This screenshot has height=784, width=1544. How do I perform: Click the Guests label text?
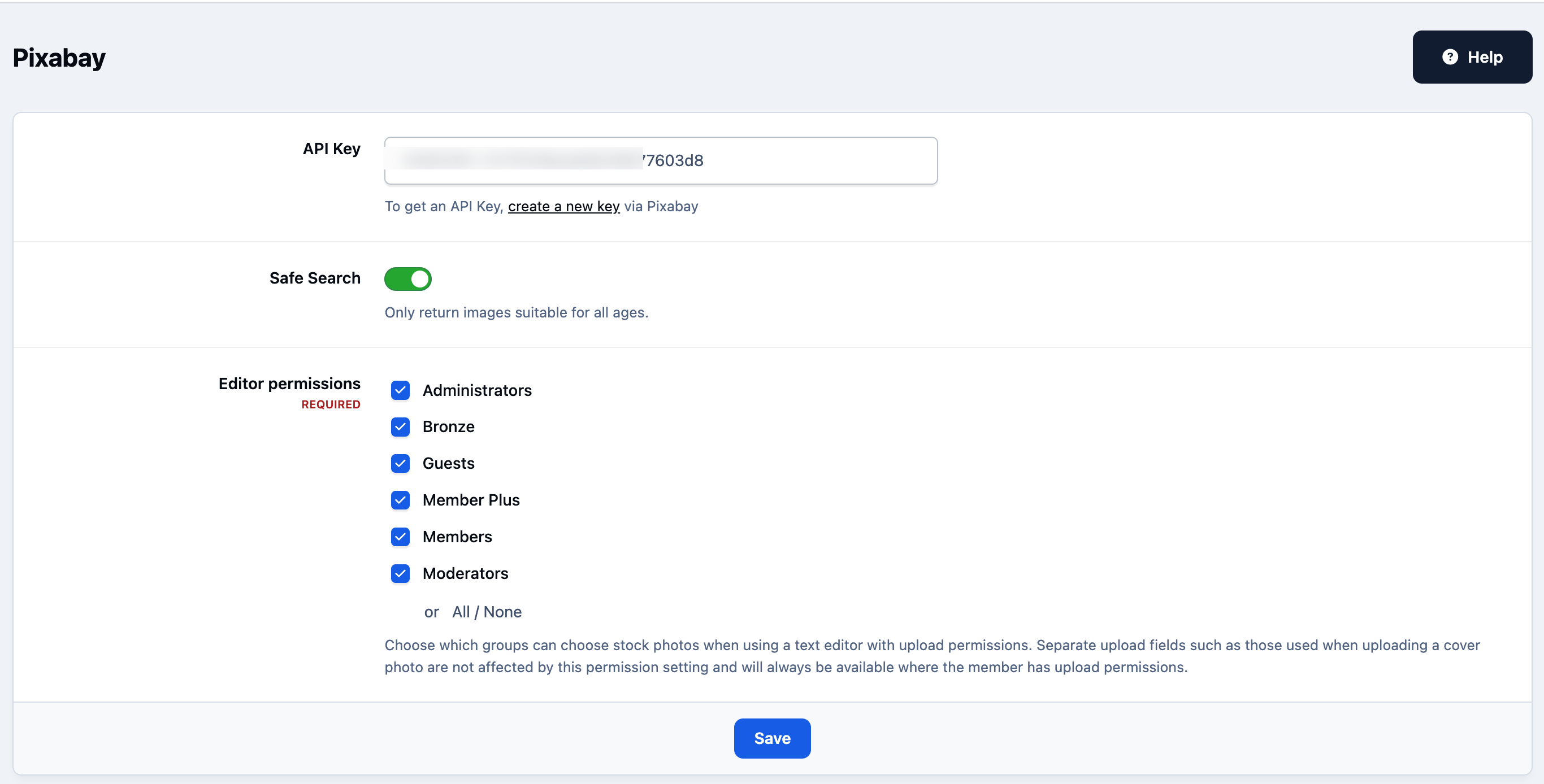point(448,464)
